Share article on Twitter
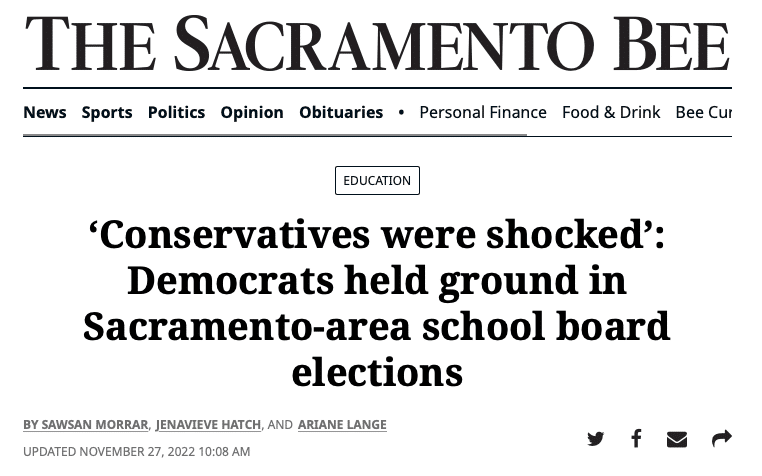The width and height of the screenshot is (762, 476). pos(596,439)
